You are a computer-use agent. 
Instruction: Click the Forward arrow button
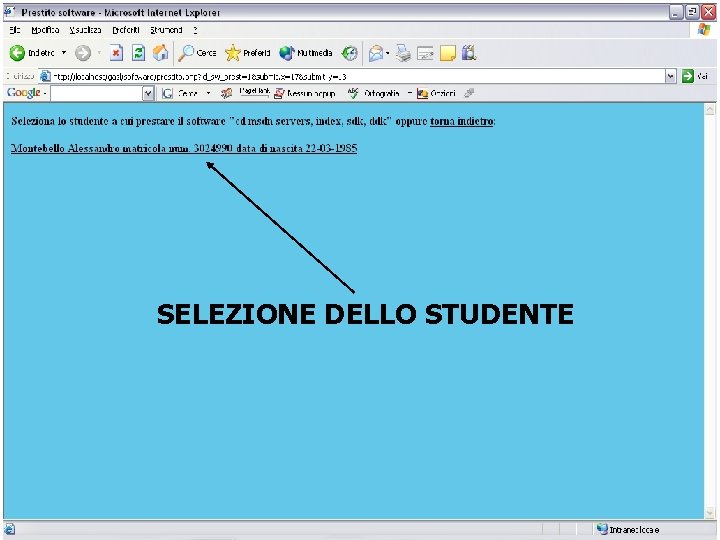tap(83, 53)
